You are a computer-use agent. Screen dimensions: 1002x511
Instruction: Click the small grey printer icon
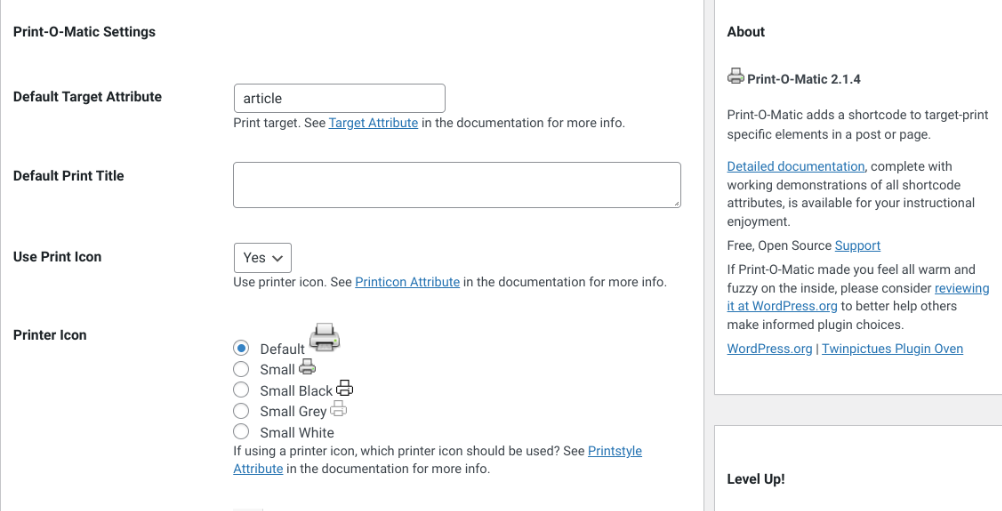[x=338, y=409]
